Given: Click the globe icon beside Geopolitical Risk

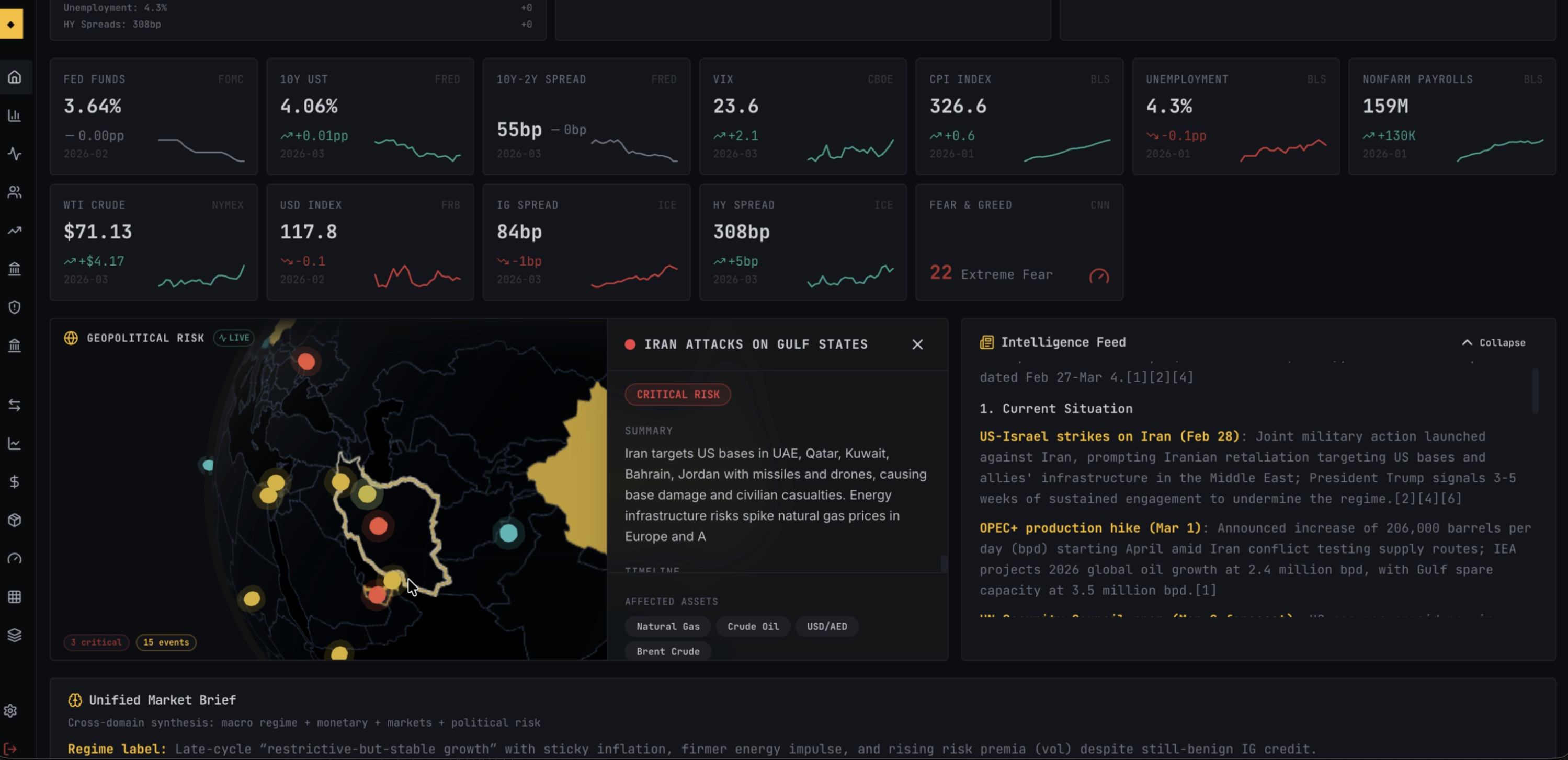Looking at the screenshot, I should pos(71,338).
